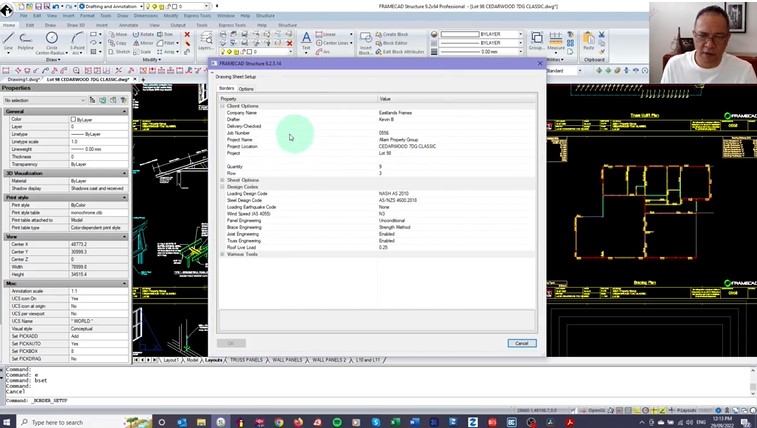The image size is (757, 428).
Task: Activate the Stretch tool
Action: [119, 52]
